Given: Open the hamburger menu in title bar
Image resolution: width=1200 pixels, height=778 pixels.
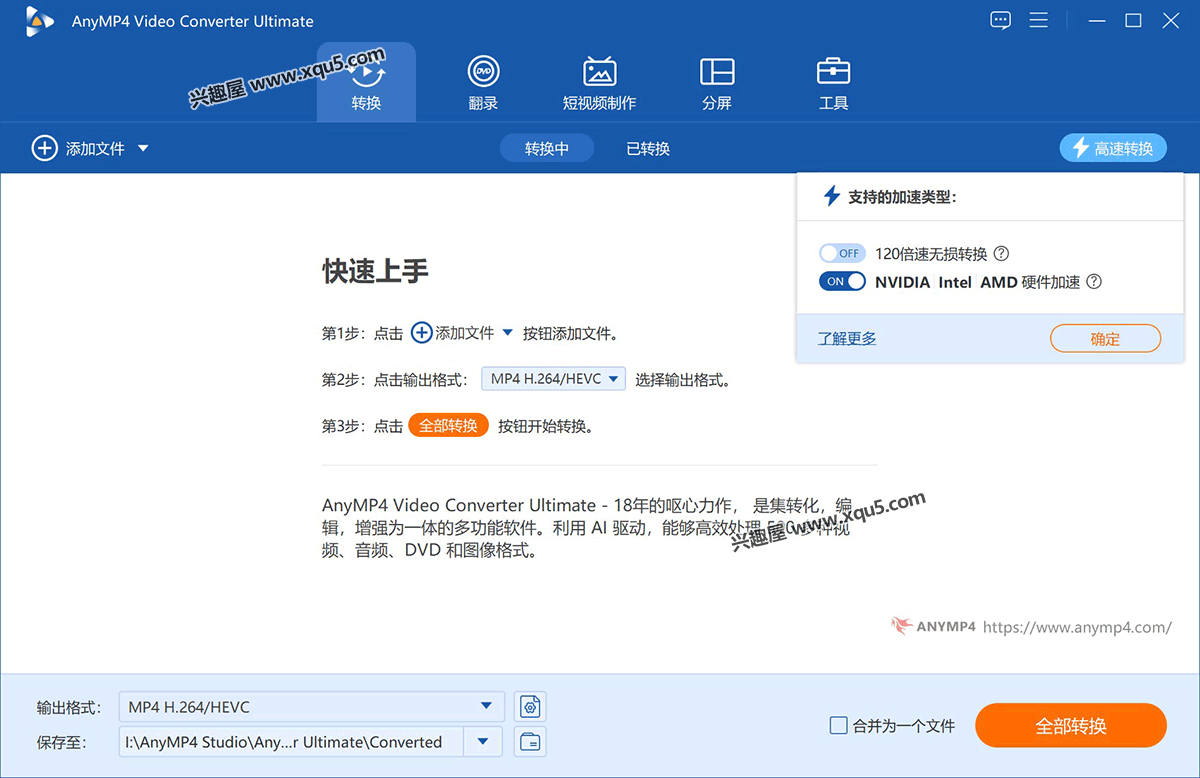Looking at the screenshot, I should click(x=1039, y=20).
